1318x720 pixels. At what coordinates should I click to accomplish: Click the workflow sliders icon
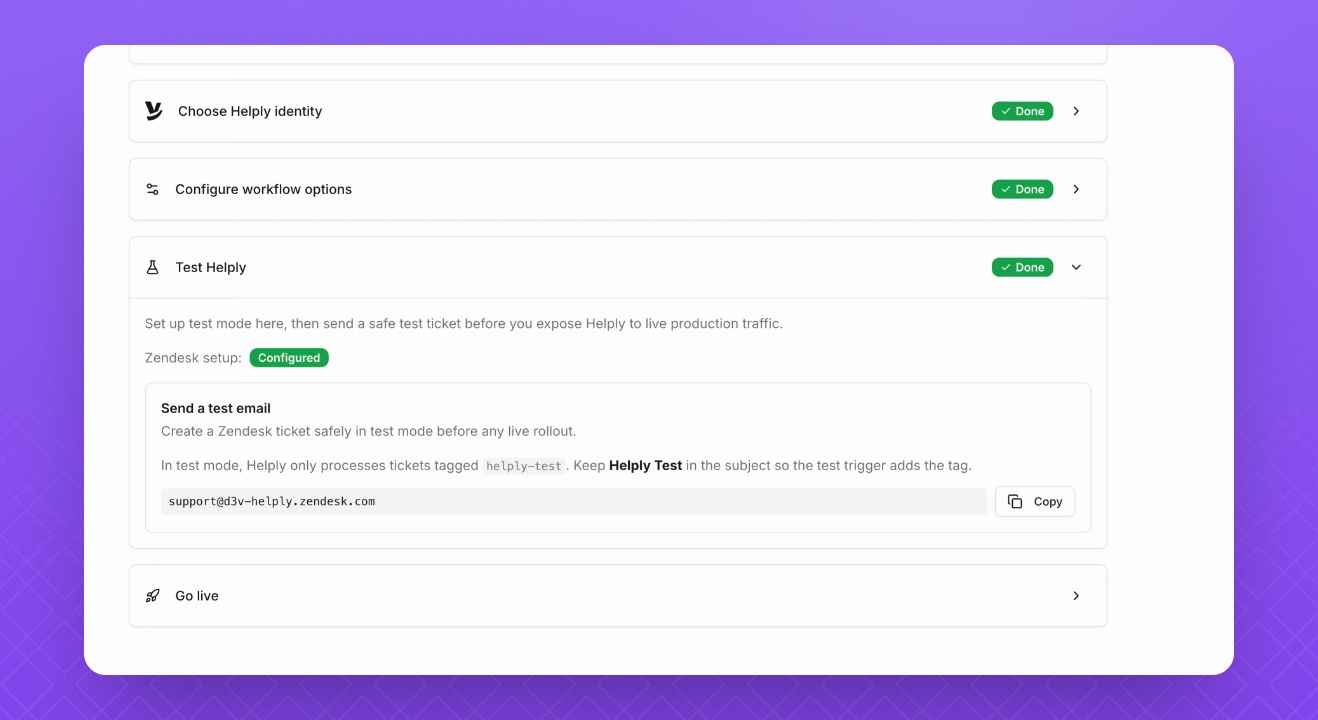(x=153, y=189)
